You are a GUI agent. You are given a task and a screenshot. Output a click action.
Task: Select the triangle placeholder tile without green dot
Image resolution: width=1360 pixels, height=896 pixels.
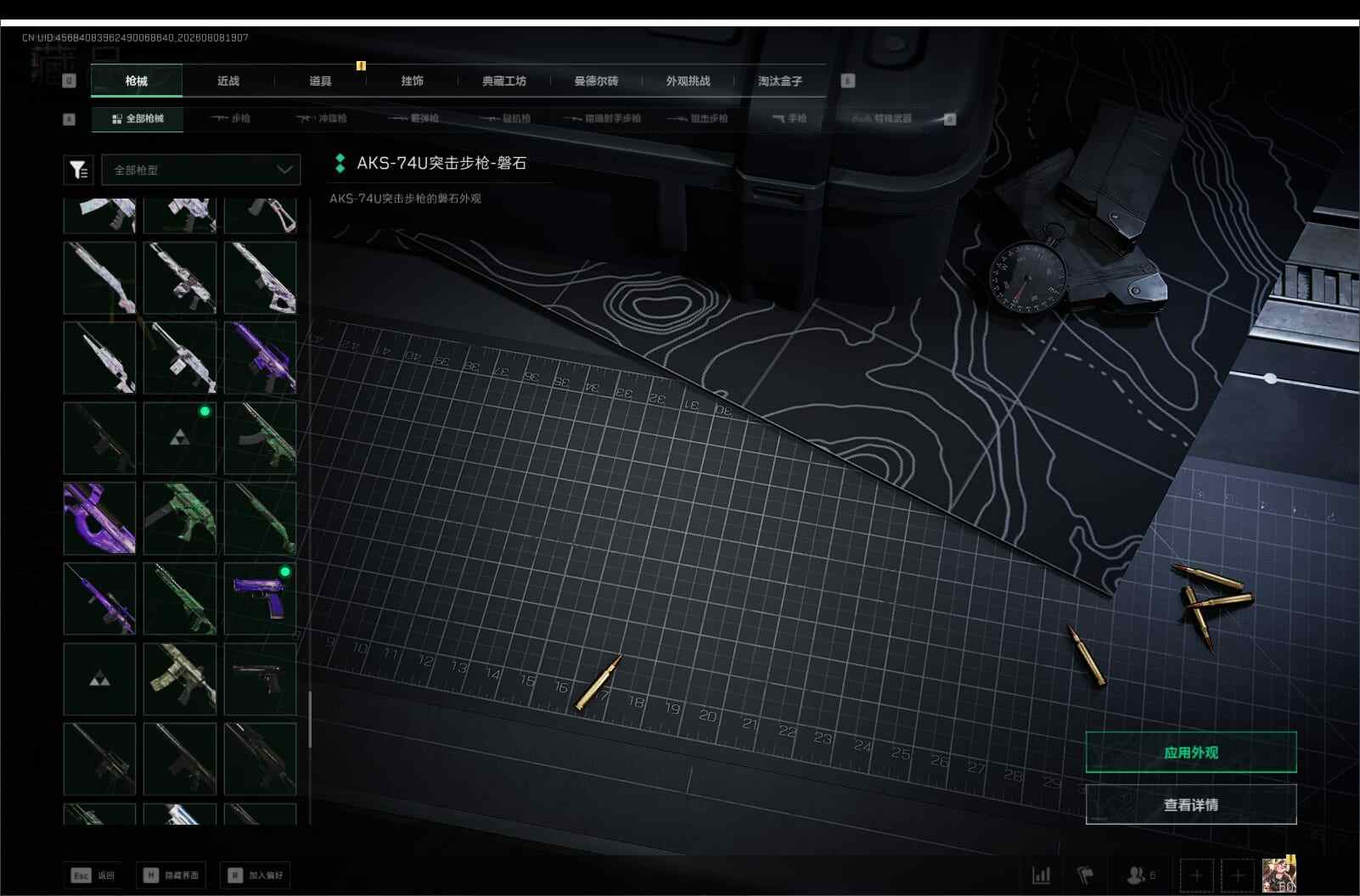point(99,679)
